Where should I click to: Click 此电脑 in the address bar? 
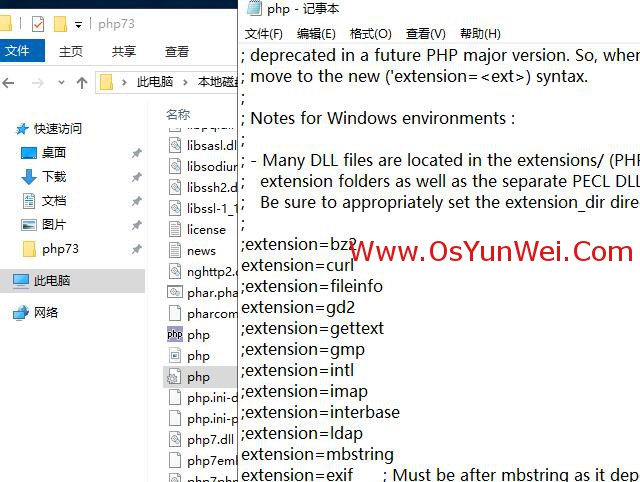coord(155,82)
